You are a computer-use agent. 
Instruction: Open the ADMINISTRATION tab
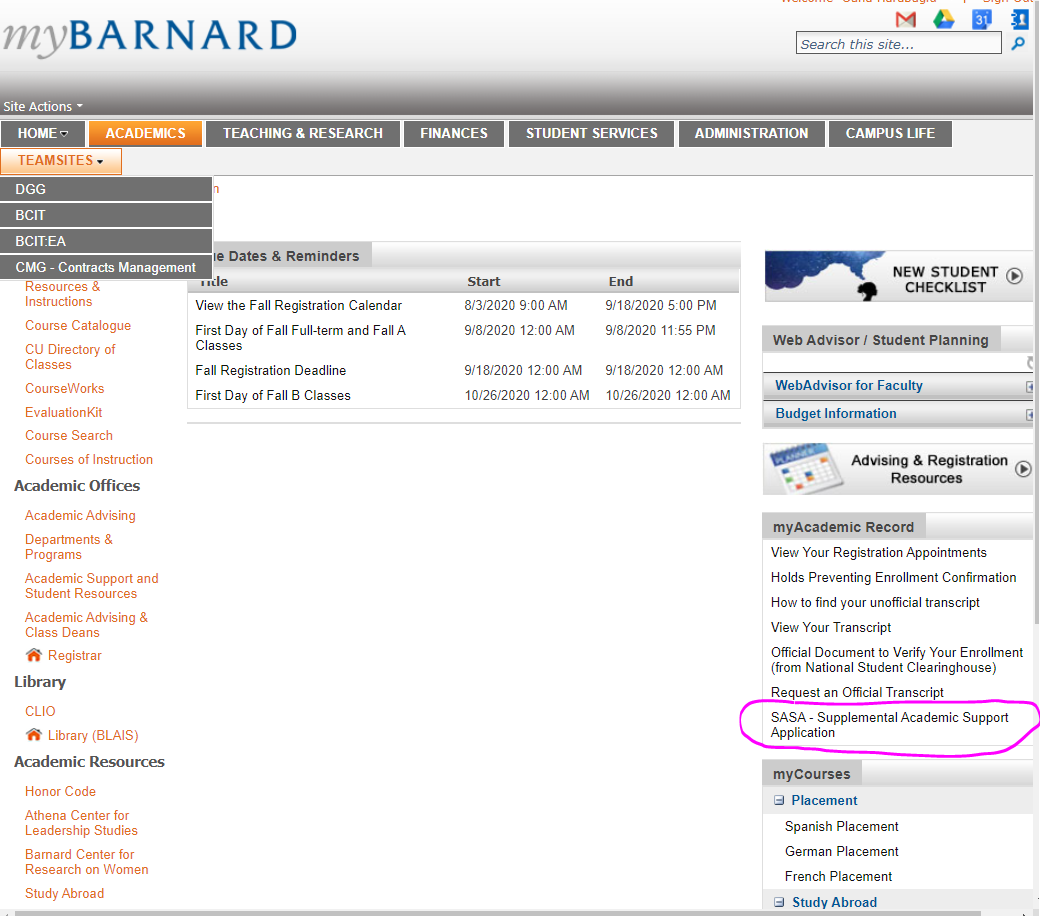pos(751,133)
